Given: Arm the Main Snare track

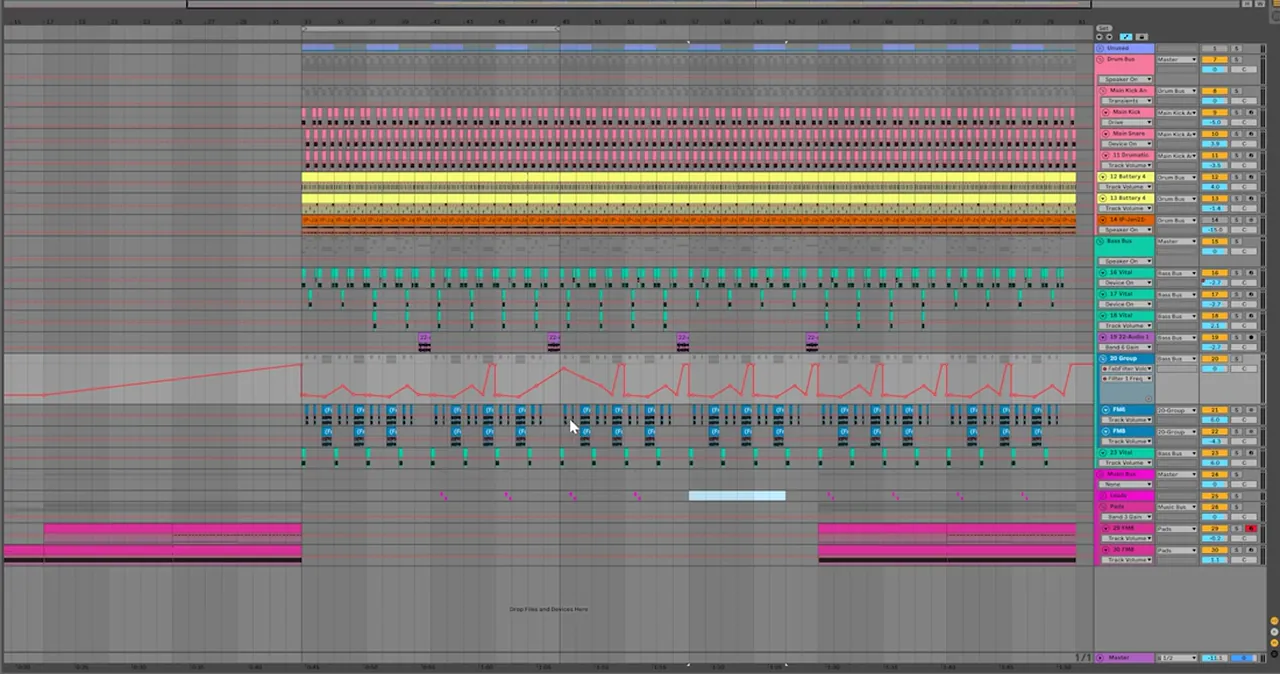Looking at the screenshot, I should click(1251, 134).
